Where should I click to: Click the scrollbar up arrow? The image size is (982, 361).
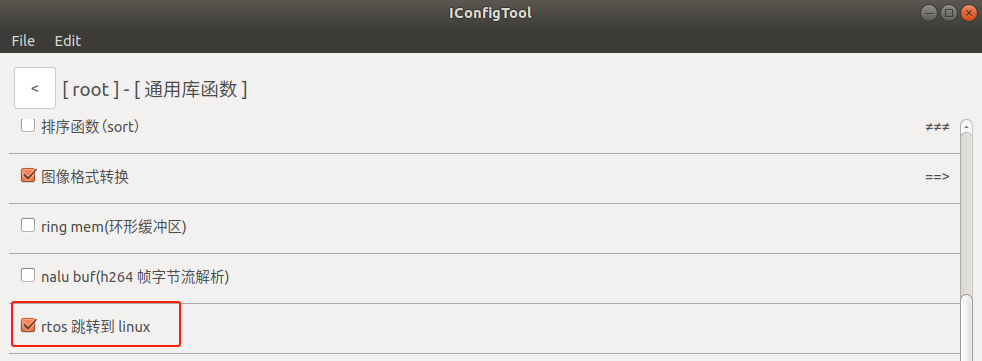966,127
